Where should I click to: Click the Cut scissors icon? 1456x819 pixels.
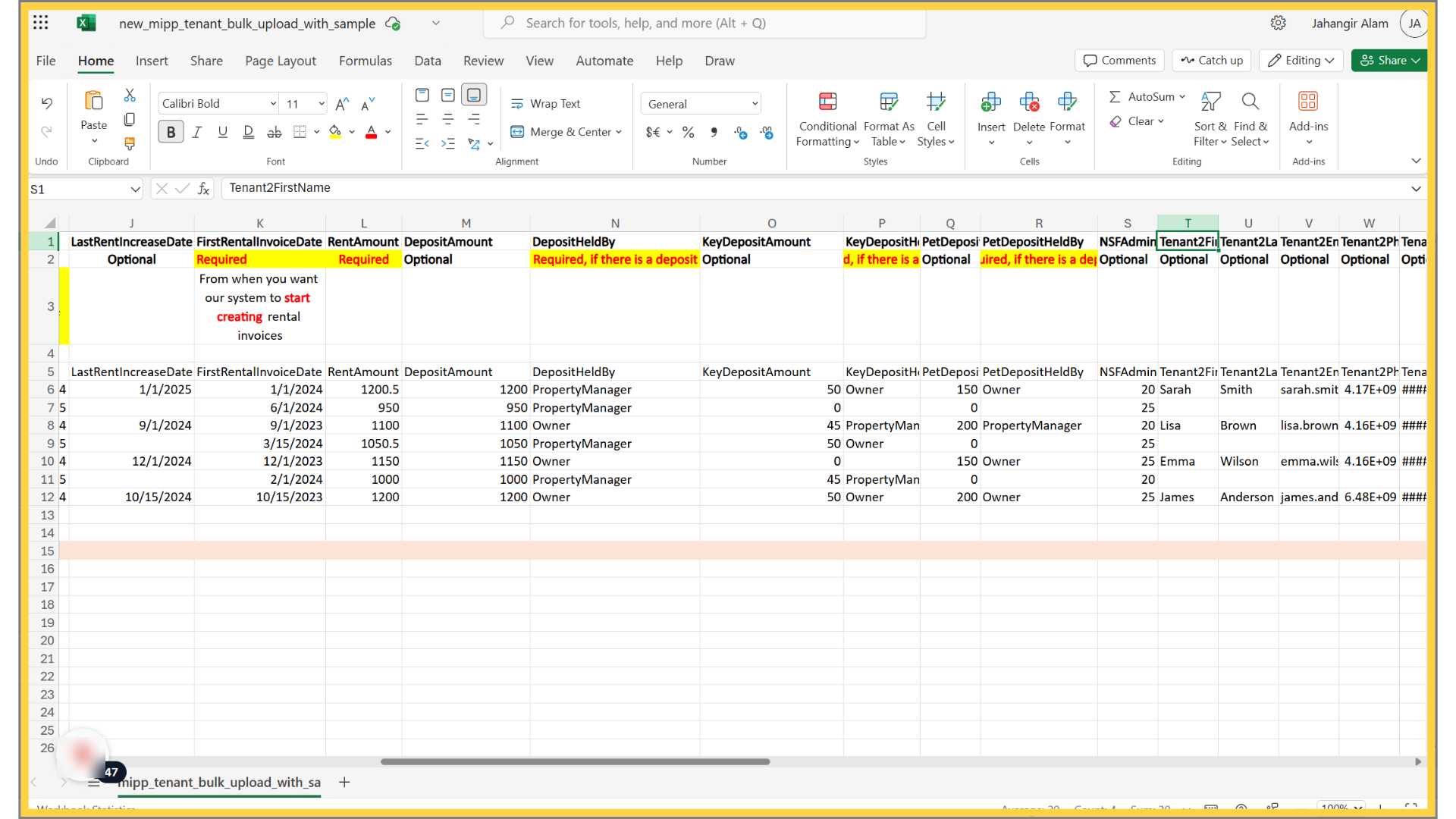click(130, 96)
